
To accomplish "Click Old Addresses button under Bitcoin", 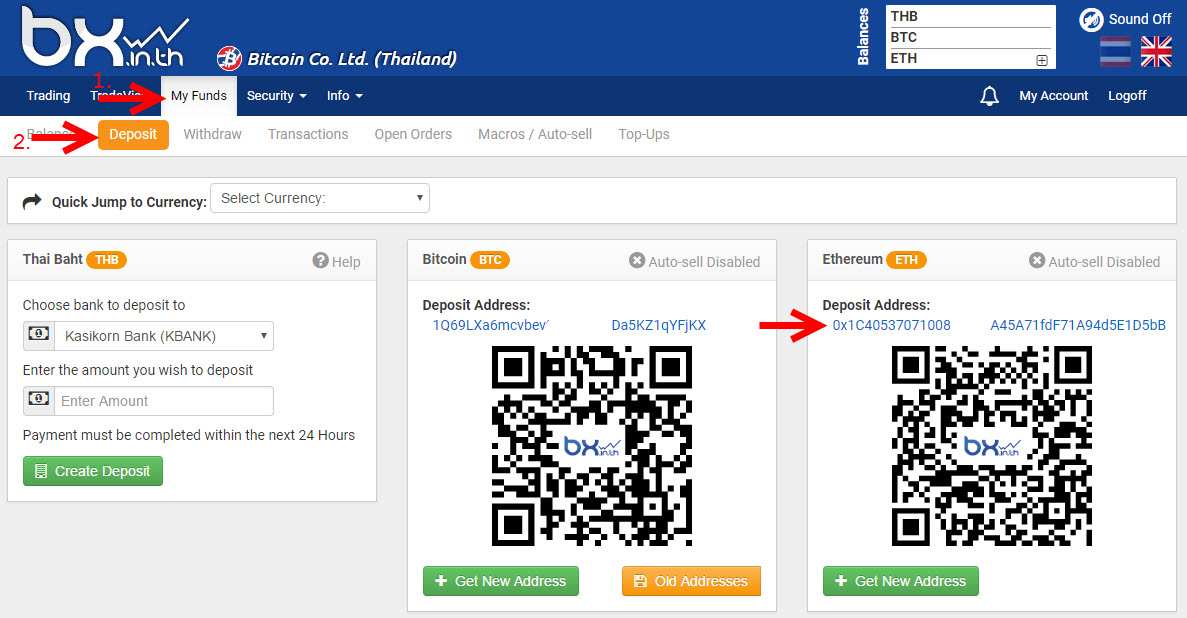I will 691,581.
